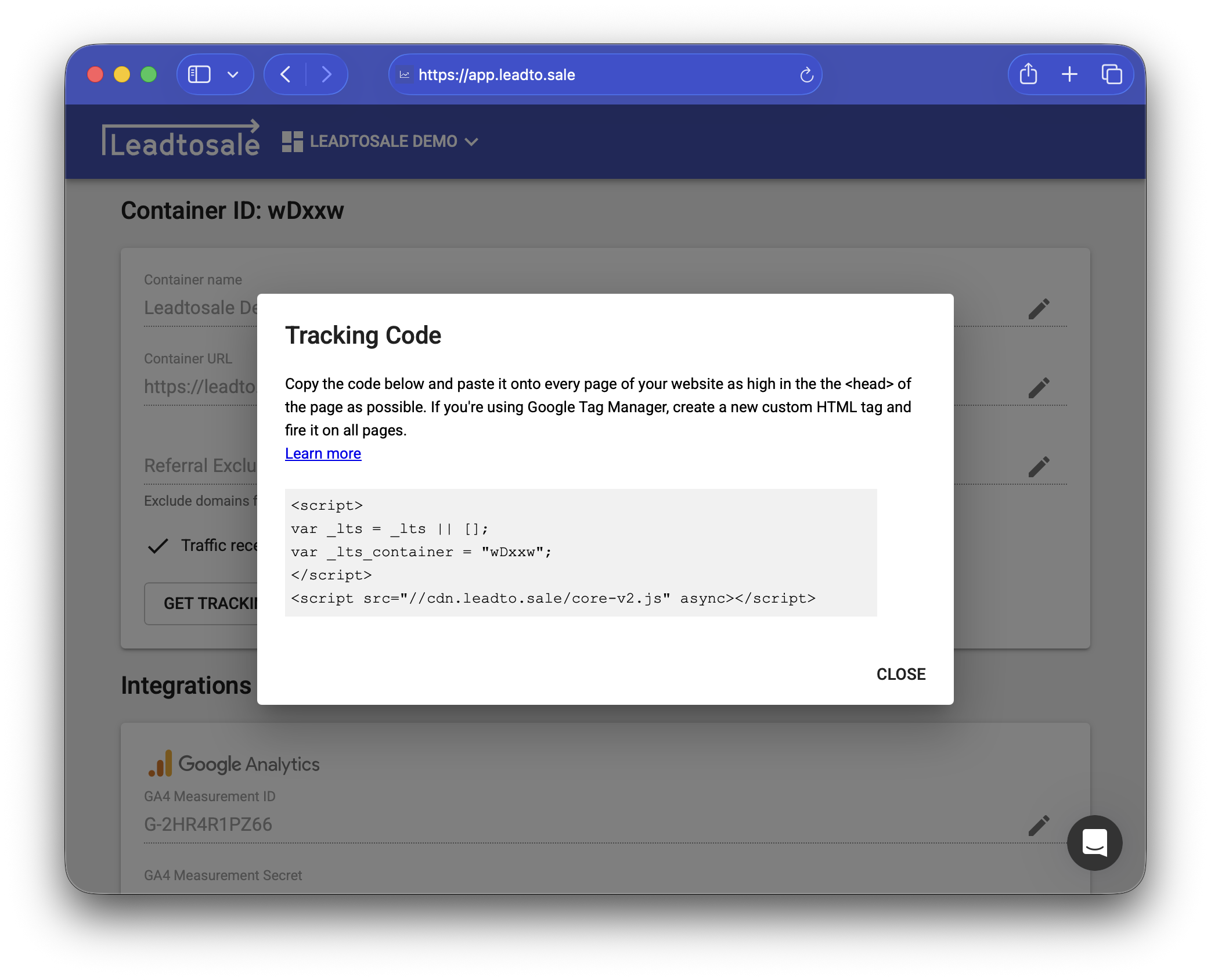Open the Leadtosale logo home page
This screenshot has width=1211, height=980.
click(181, 140)
